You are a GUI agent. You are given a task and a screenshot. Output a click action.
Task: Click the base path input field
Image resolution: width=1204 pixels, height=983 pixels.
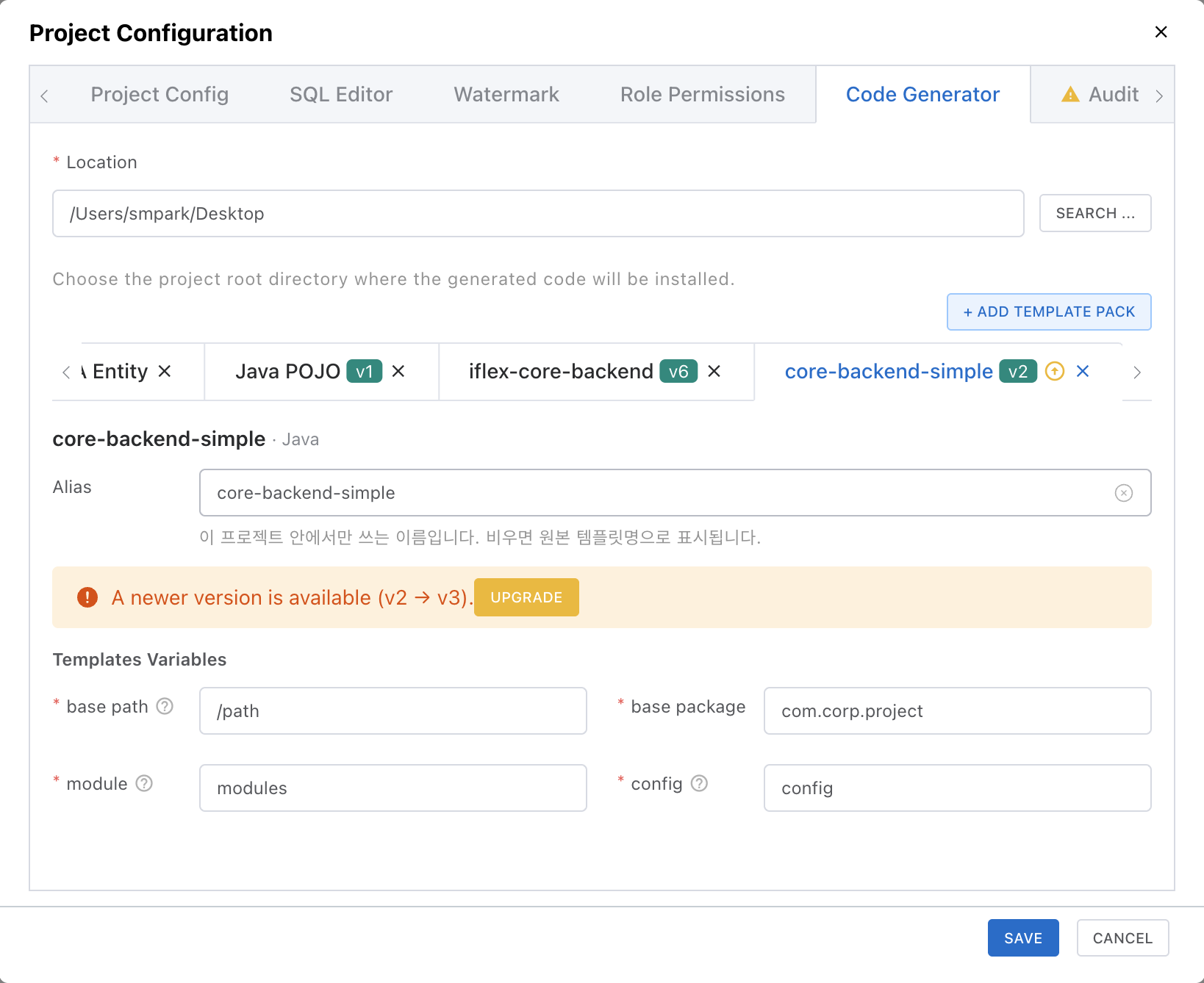pos(393,711)
